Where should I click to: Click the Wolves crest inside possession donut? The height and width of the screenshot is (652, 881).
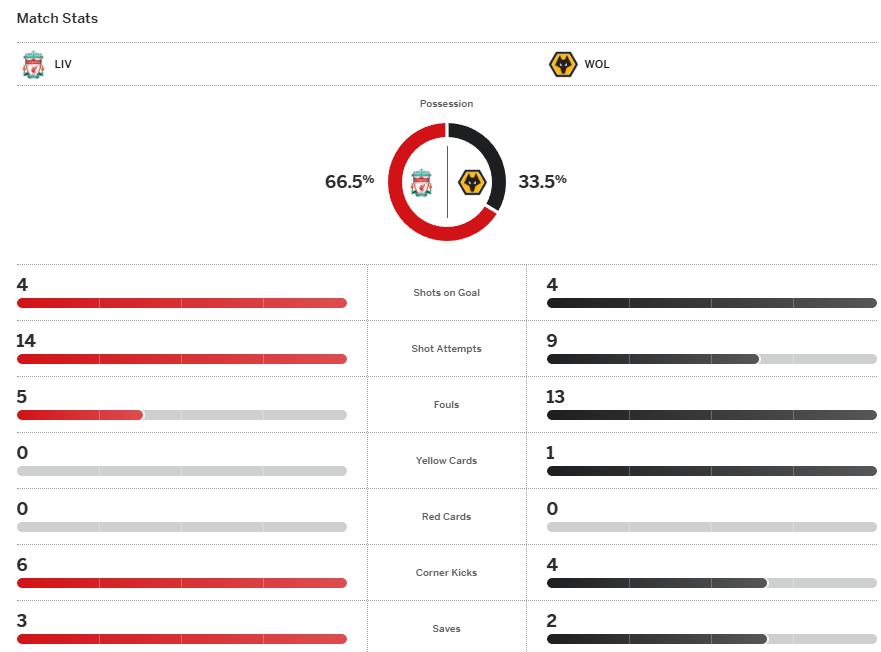pos(472,183)
